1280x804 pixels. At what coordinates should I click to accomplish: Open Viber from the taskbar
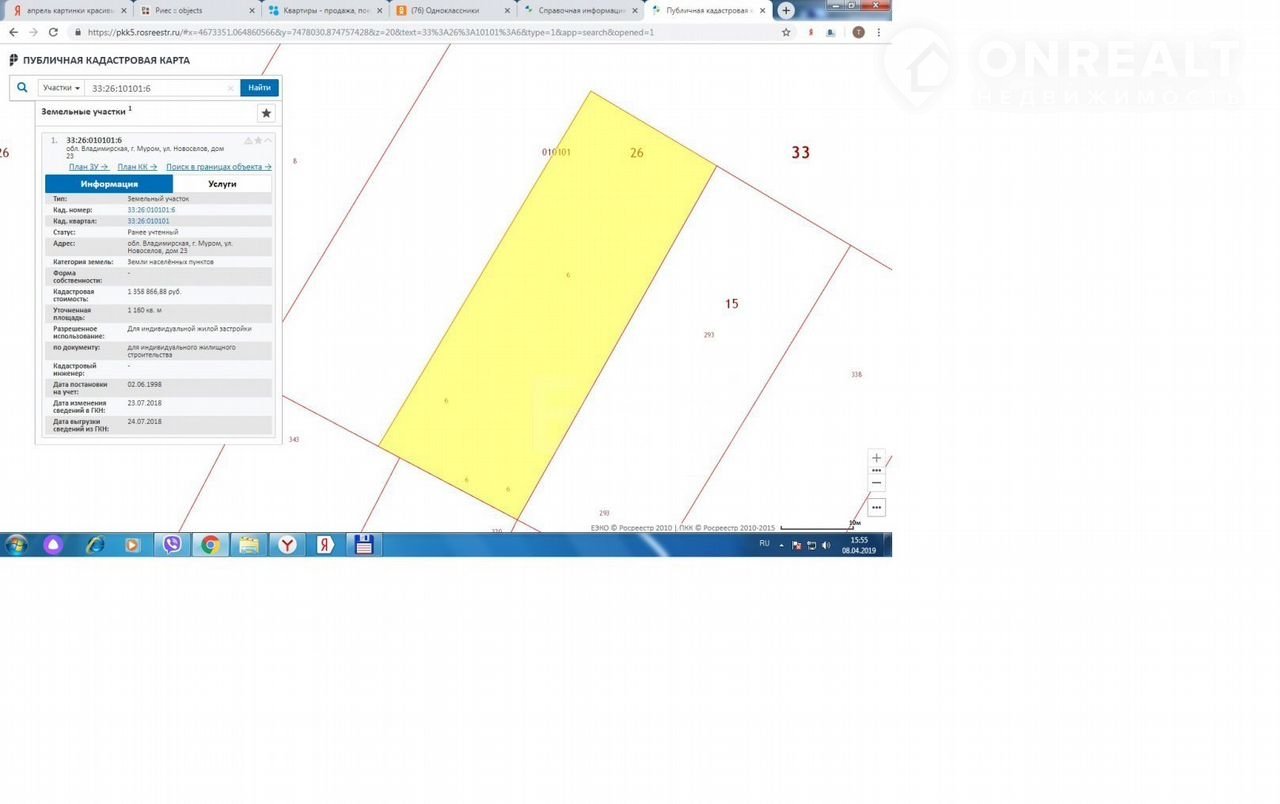tap(172, 545)
